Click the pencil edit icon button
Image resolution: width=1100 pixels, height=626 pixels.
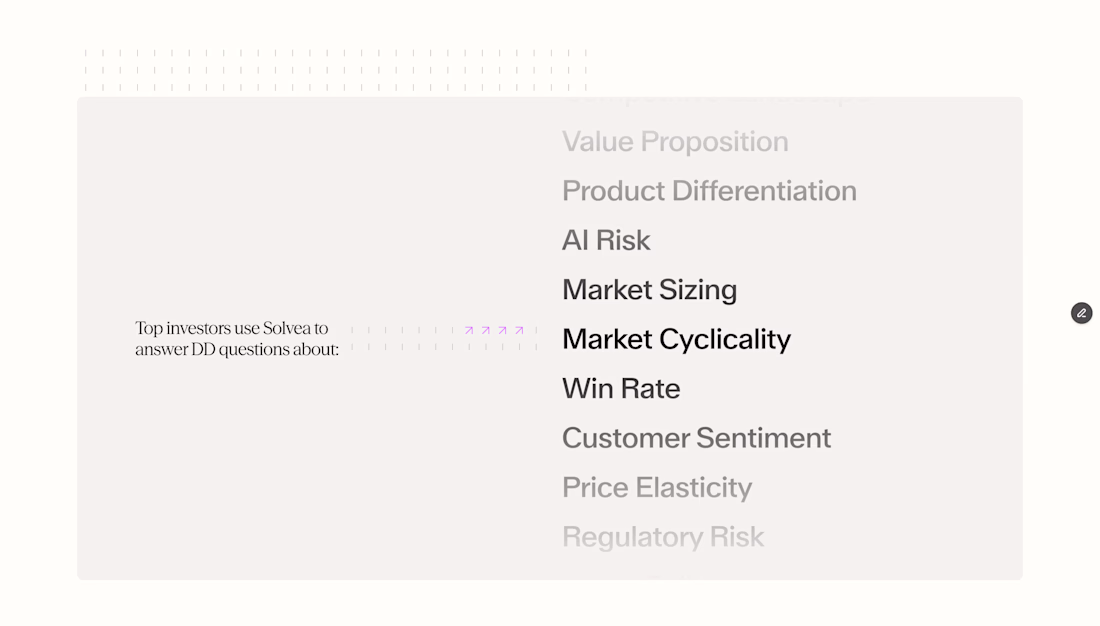[1081, 313]
